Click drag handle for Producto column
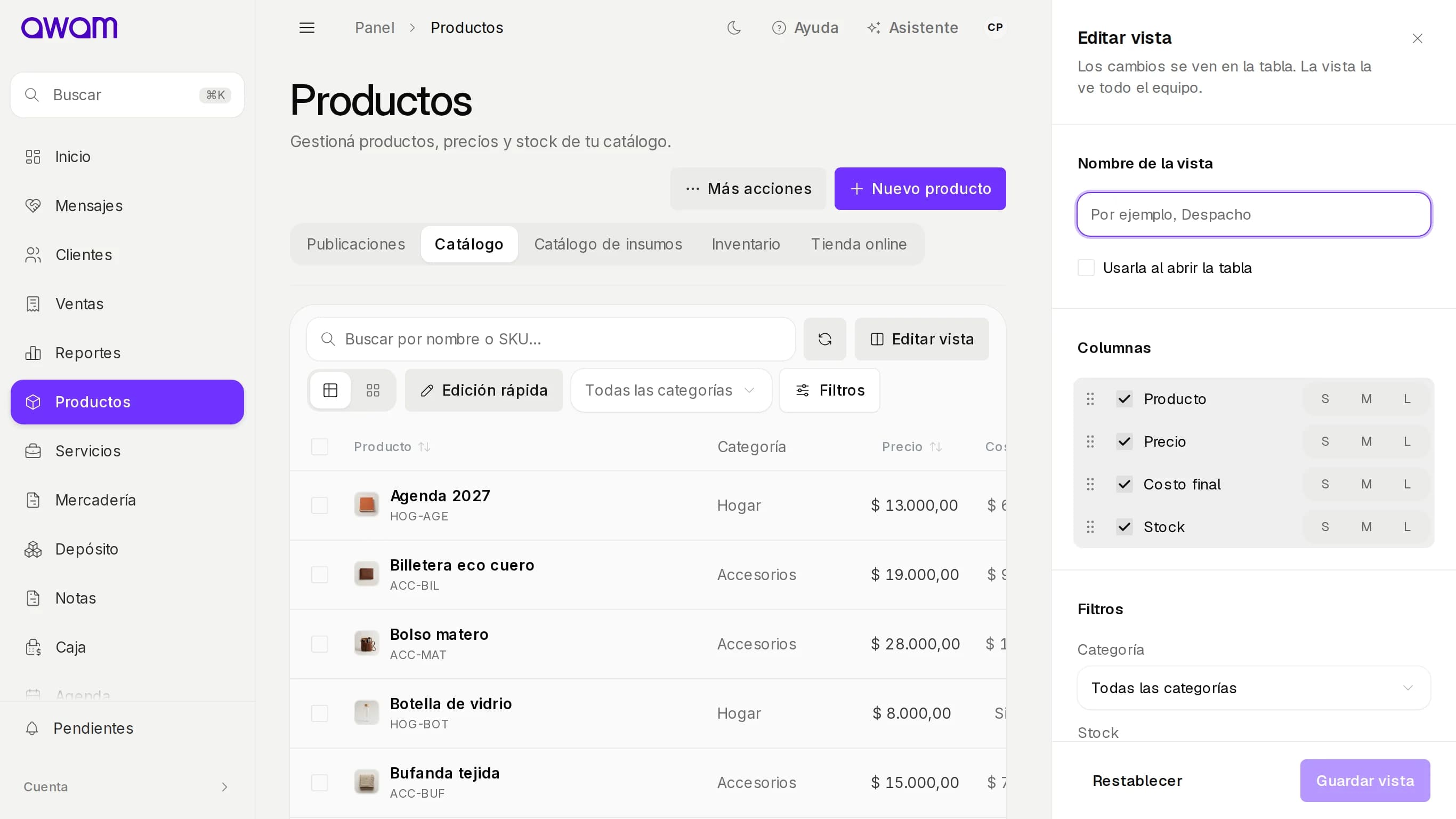 click(x=1090, y=399)
